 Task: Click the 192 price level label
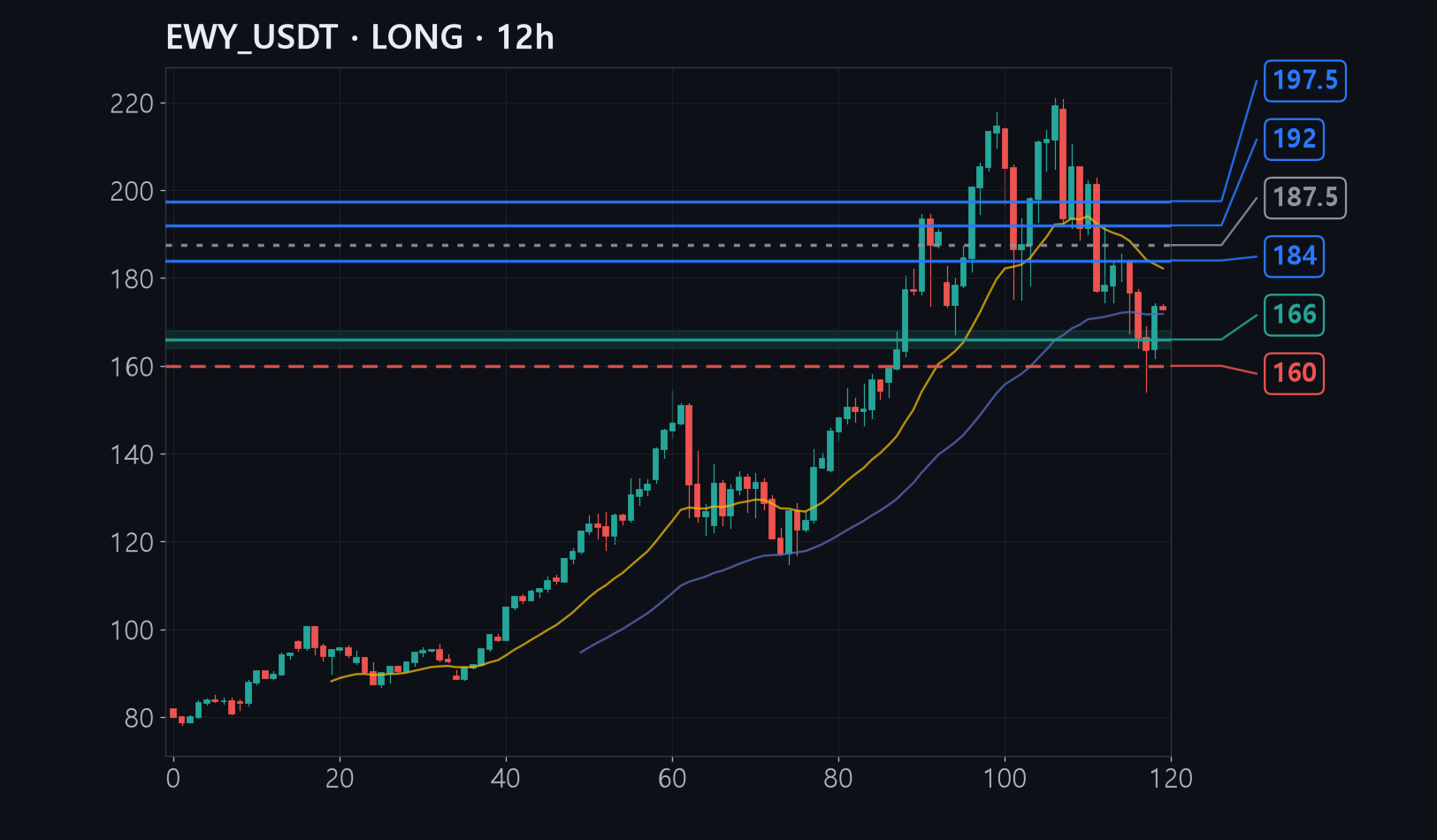point(1294,139)
